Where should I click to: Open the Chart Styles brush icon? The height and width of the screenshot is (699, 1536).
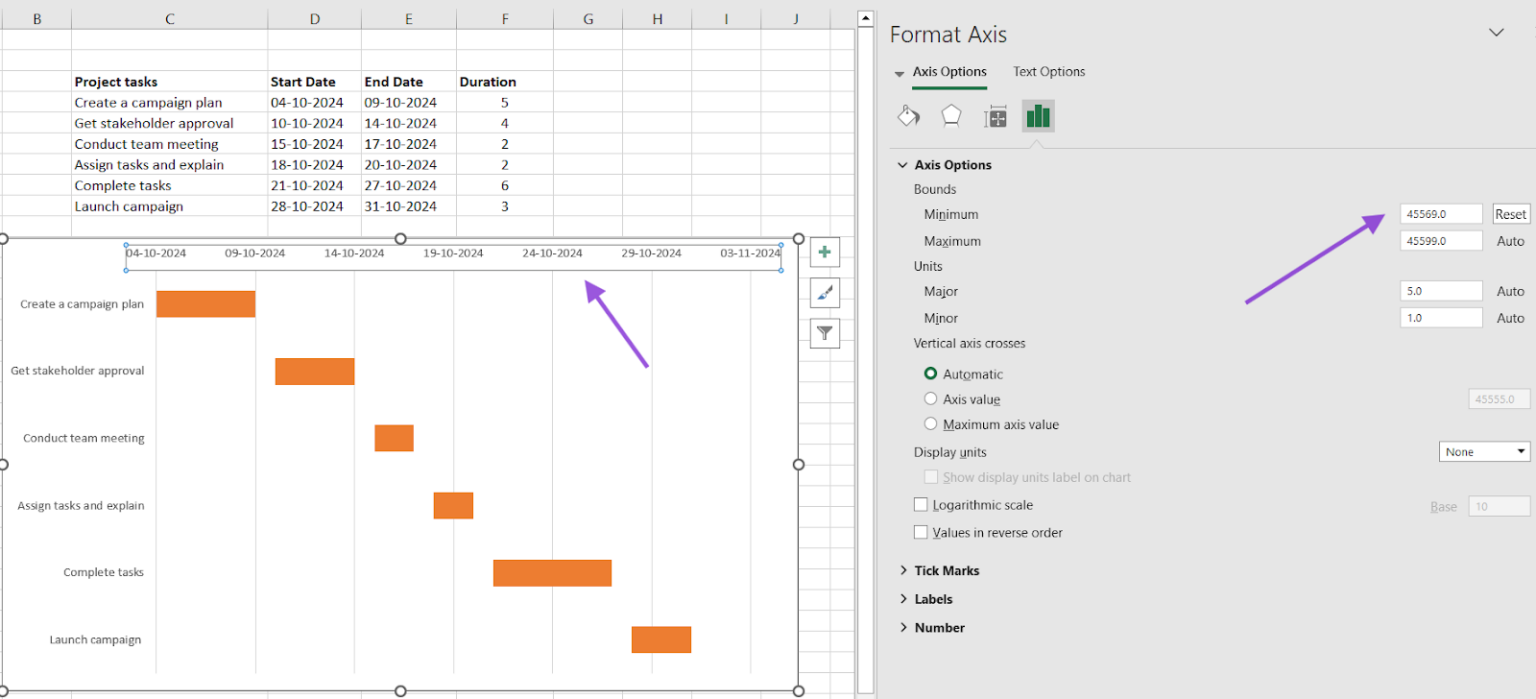[824, 292]
